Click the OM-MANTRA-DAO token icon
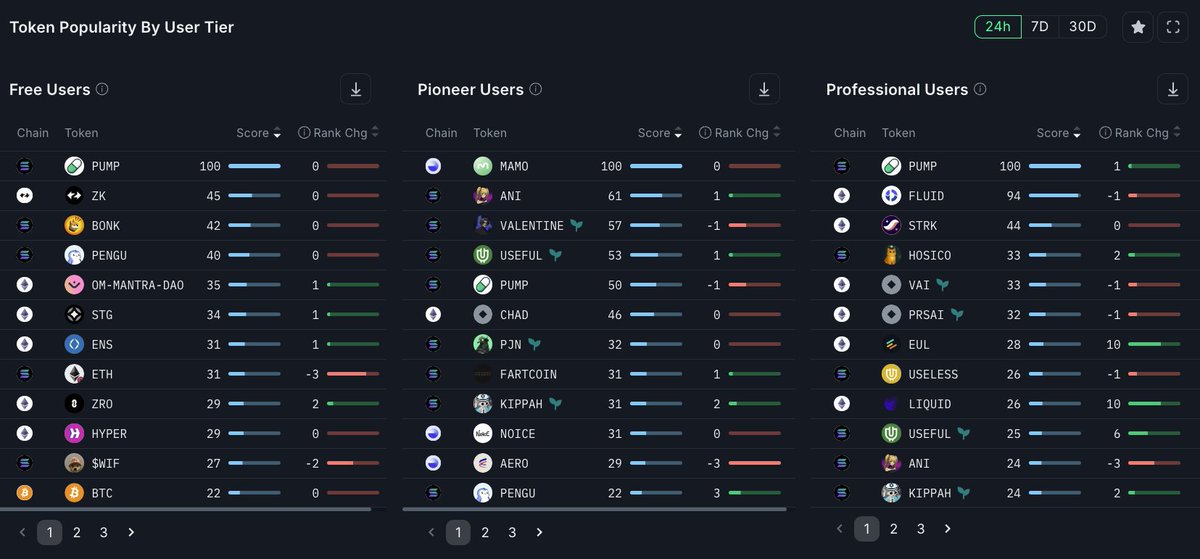This screenshot has height=559, width=1200. click(74, 285)
